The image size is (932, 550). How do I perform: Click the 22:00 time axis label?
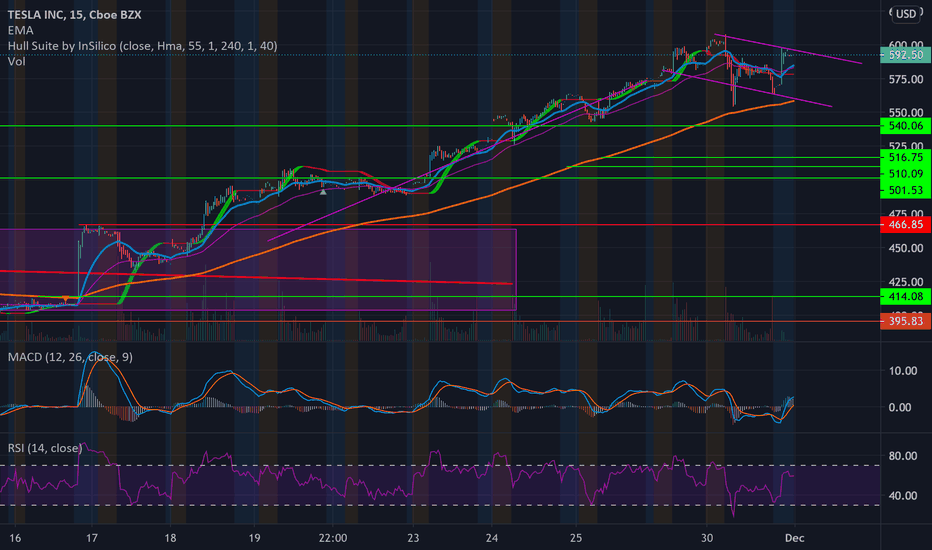coord(333,538)
